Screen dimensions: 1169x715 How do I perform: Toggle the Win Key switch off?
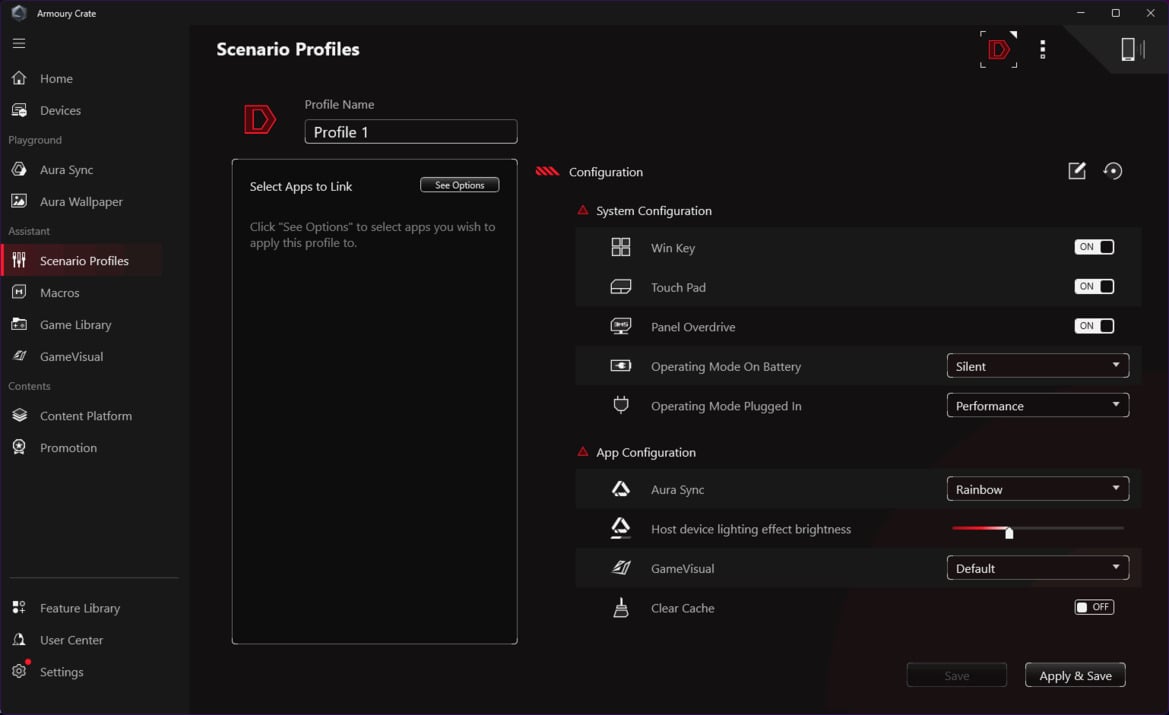click(1094, 247)
